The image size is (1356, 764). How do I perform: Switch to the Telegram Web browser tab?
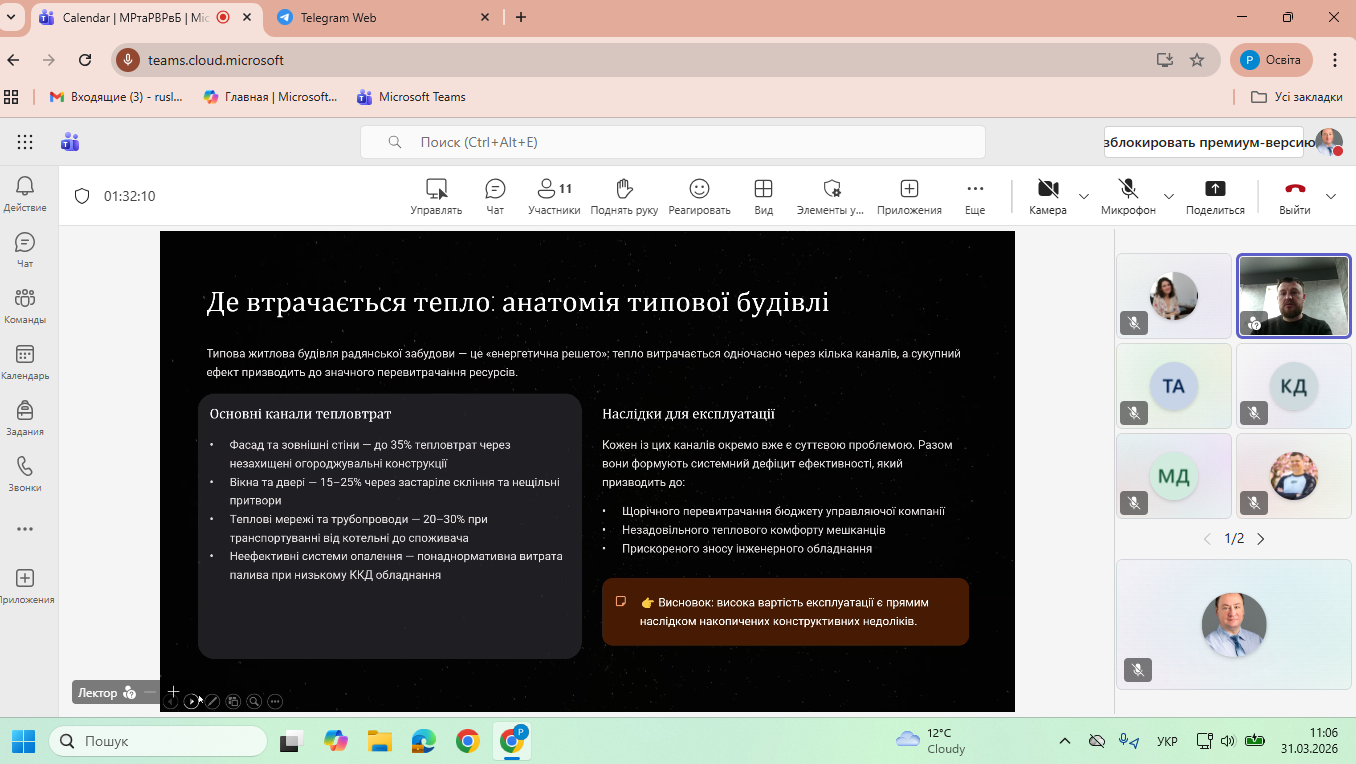click(x=369, y=17)
